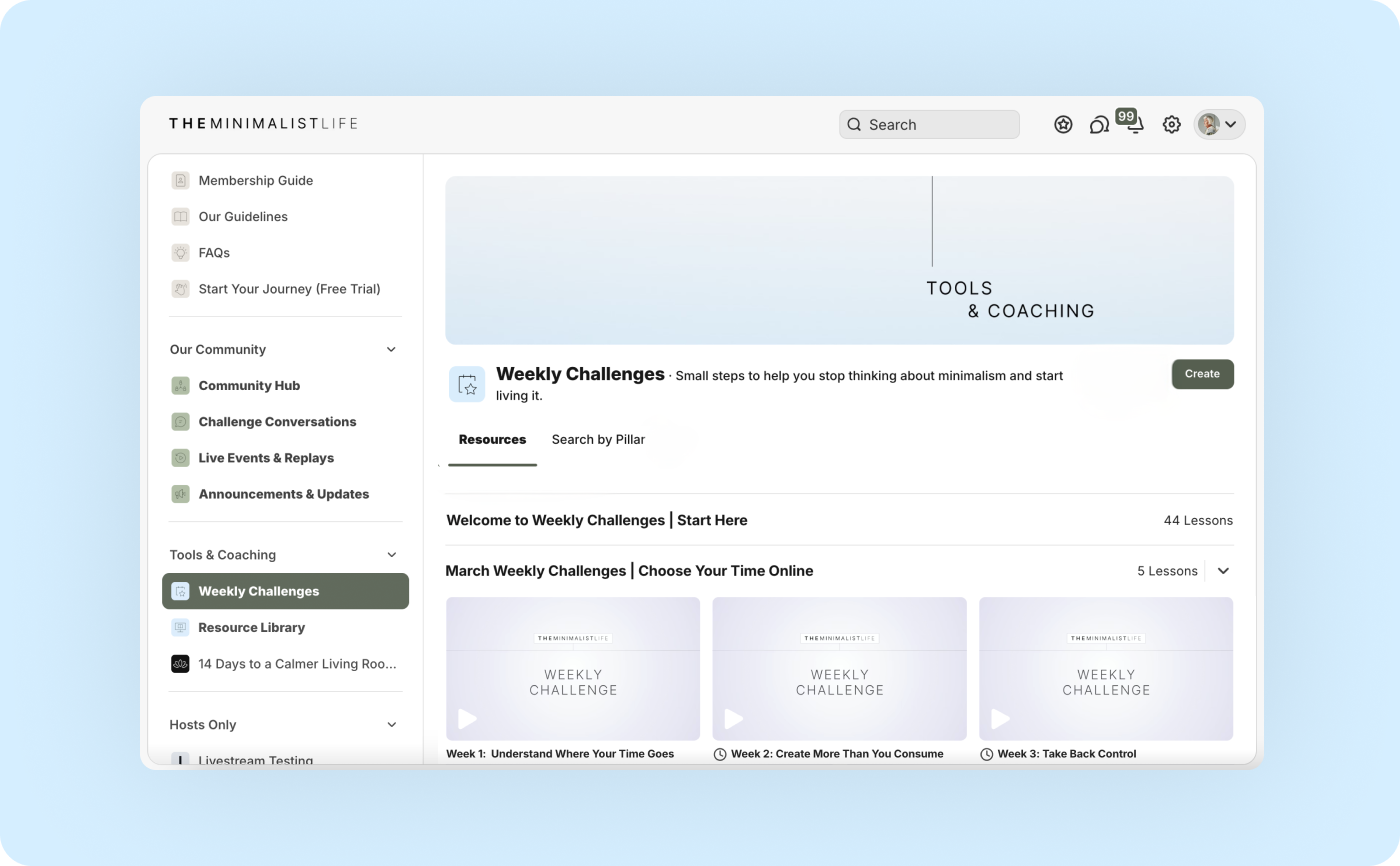Click the Resource Library monitor icon
1400x866 pixels.
pyautogui.click(x=180, y=627)
